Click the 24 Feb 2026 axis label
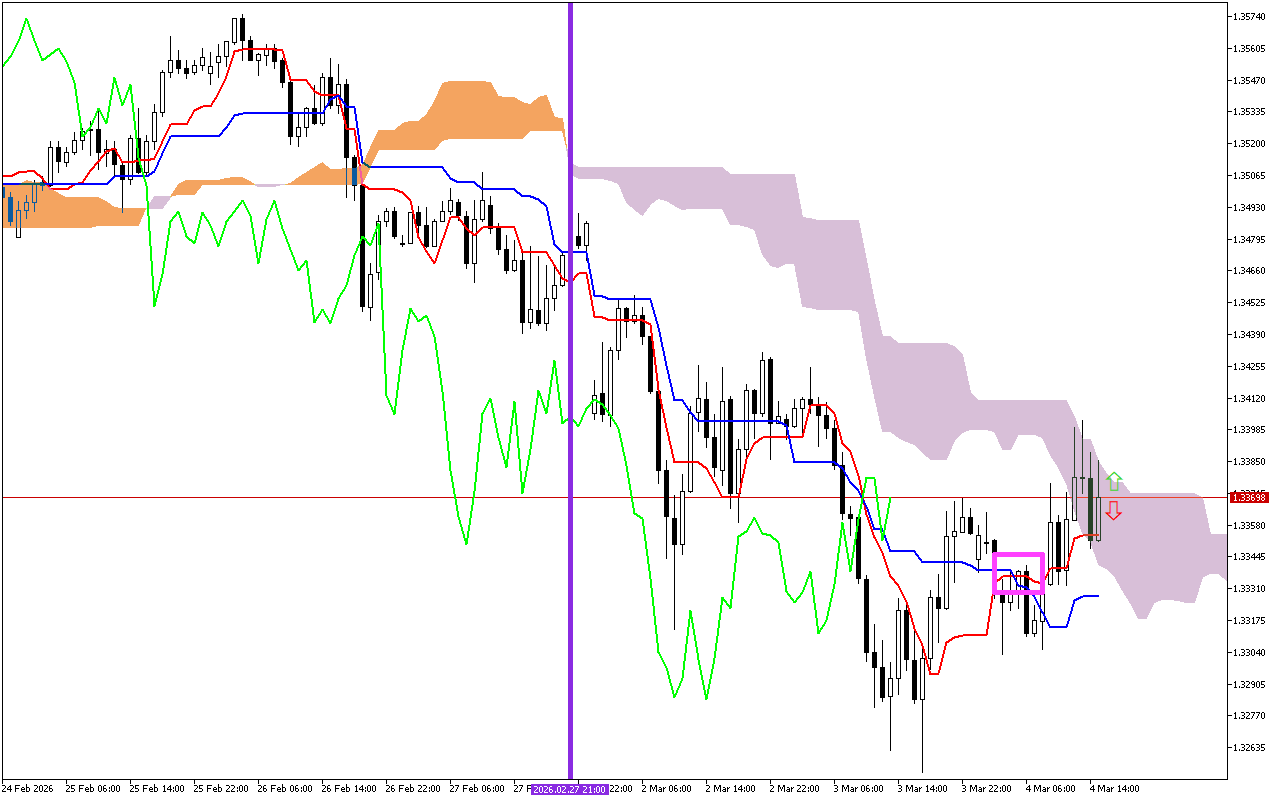This screenshot has width=1280, height=800. 30,789
